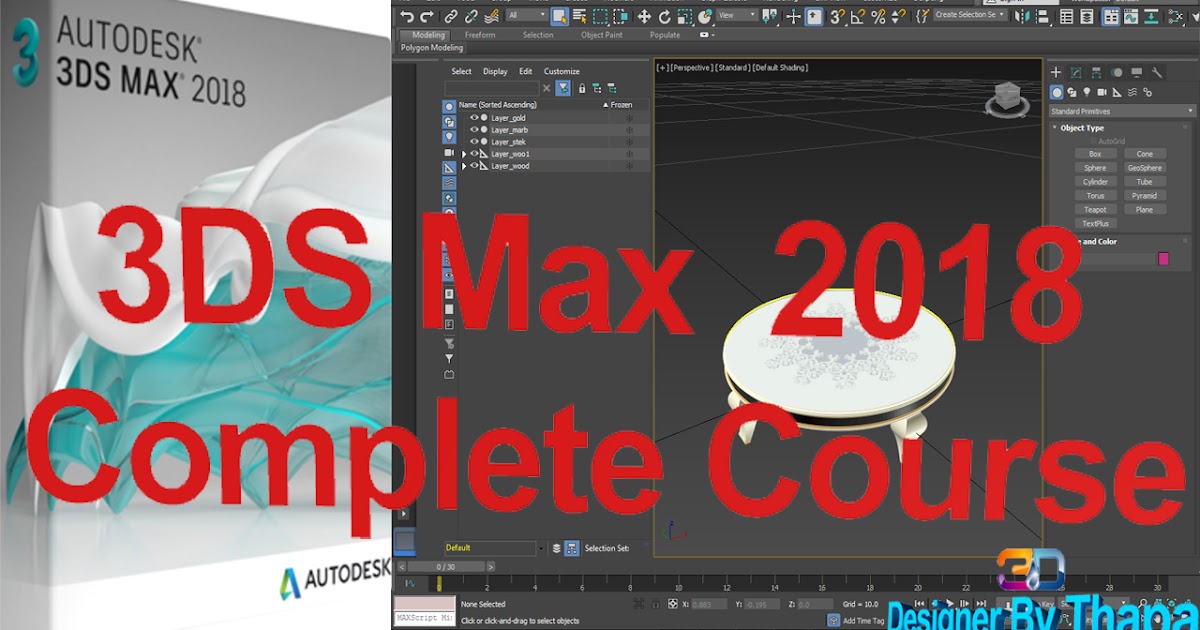The image size is (1200, 630).
Task: Click the Unlink Selection broken-chain icon
Action: point(471,16)
